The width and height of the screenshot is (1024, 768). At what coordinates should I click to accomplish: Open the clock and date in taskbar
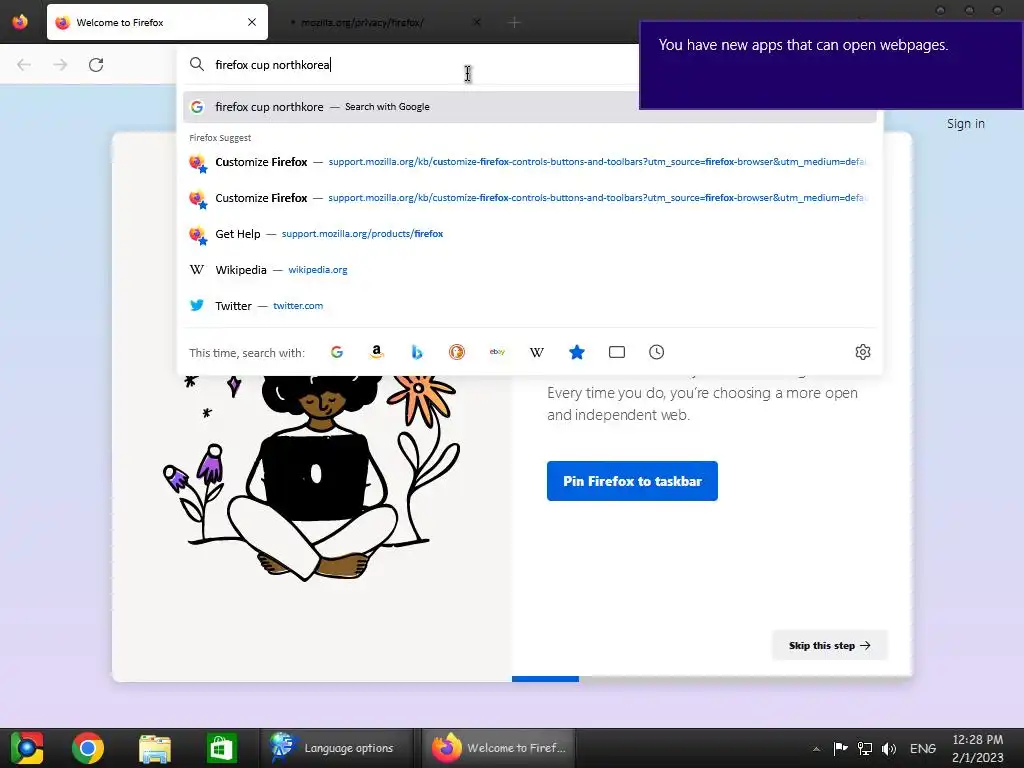tap(978, 748)
